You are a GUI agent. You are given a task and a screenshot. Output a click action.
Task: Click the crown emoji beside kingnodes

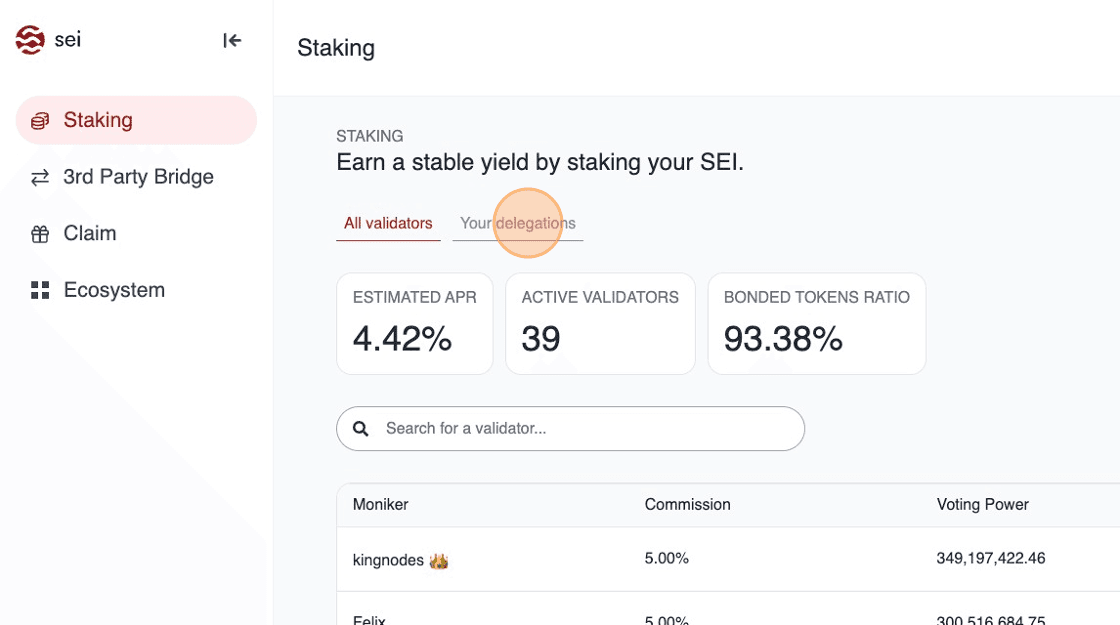(438, 561)
